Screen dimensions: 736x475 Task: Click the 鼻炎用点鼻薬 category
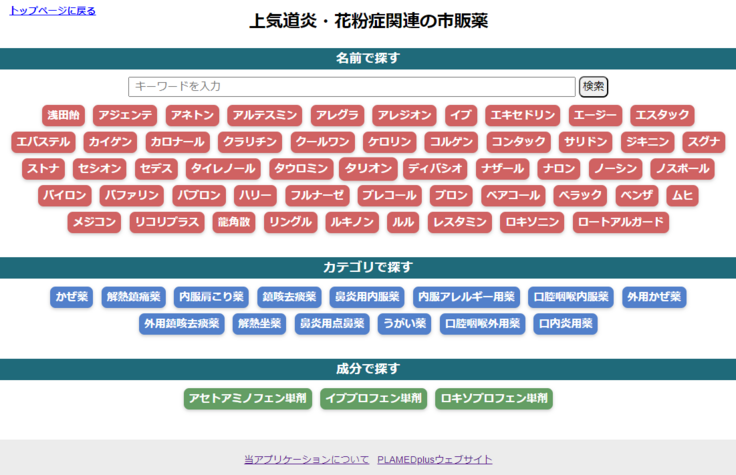332,324
